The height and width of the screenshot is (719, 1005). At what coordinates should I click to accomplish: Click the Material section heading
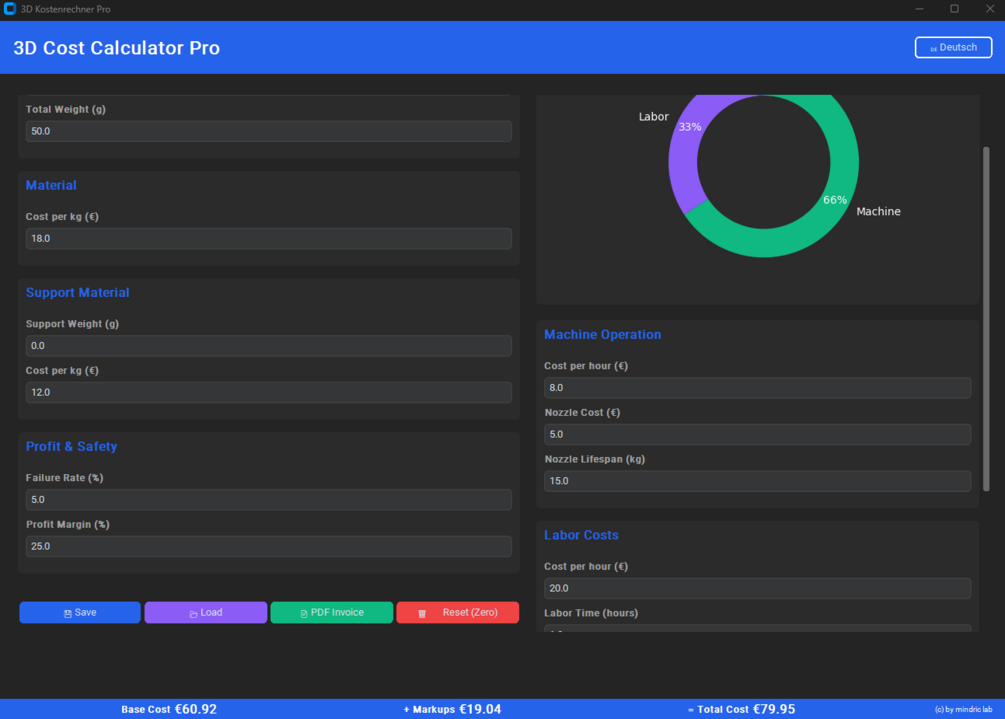coord(51,185)
